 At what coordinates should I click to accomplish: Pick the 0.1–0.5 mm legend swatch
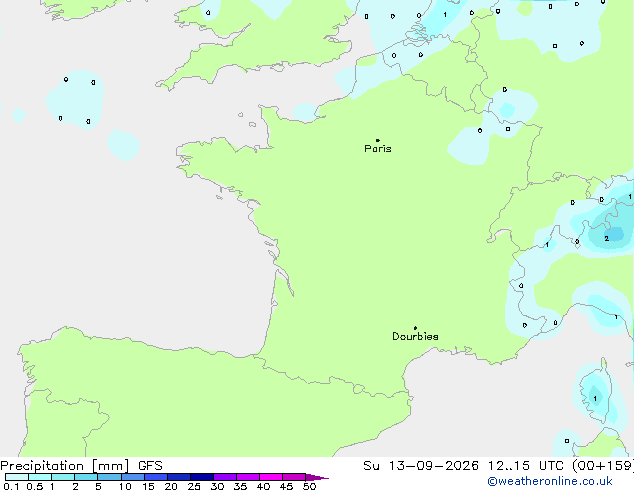pos(17,477)
